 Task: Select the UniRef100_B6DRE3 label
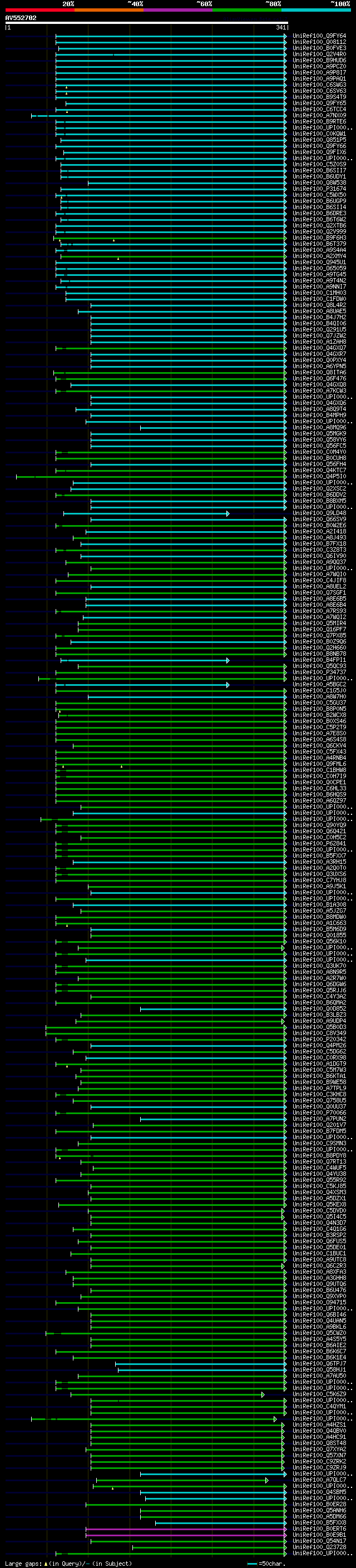tap(319, 213)
